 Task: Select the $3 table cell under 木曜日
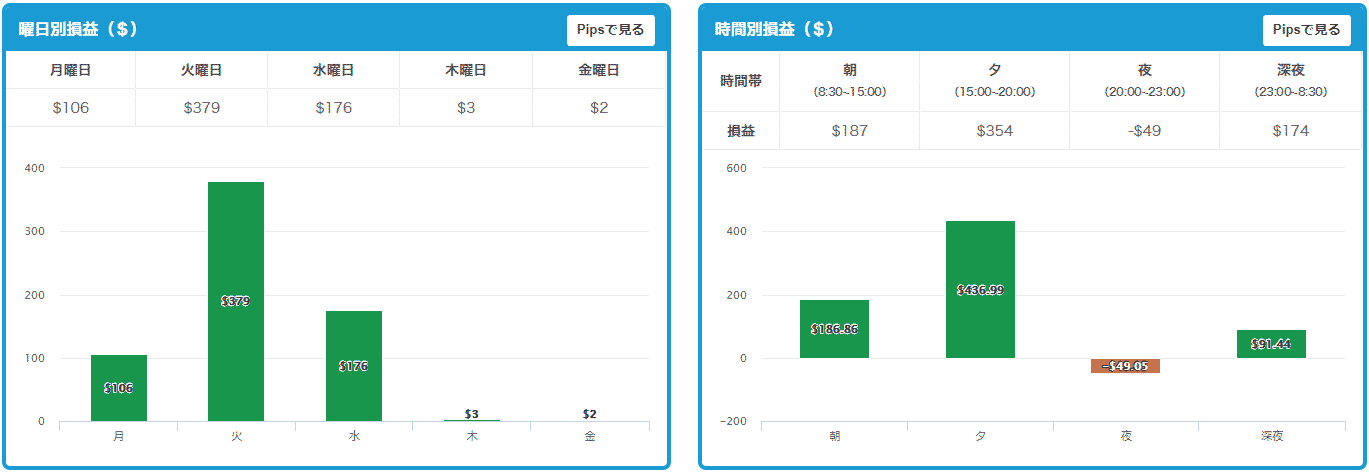[466, 108]
